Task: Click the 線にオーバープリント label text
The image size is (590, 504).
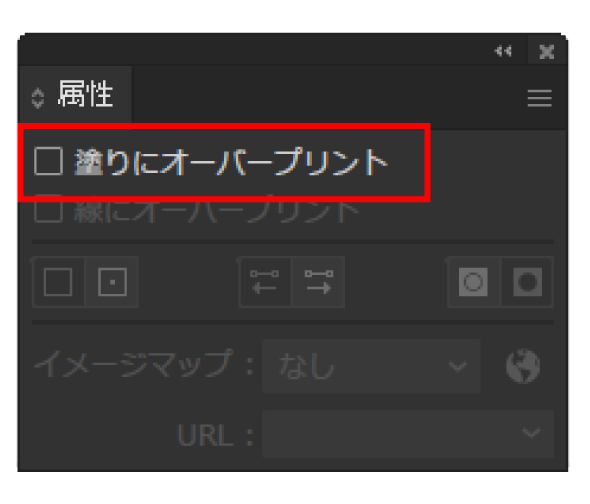Action: [x=217, y=209]
